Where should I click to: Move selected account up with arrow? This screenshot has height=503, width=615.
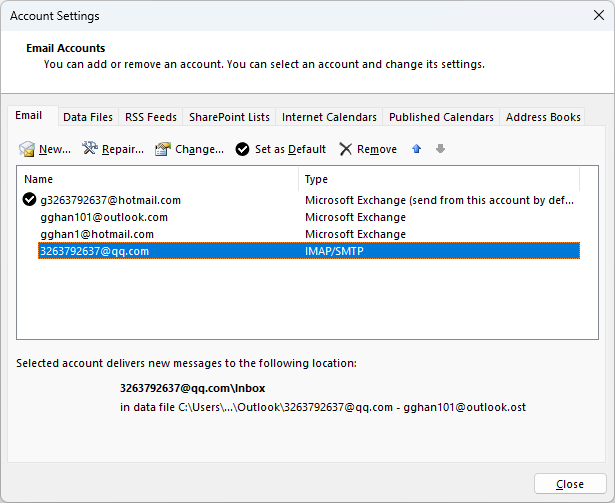[x=417, y=149]
